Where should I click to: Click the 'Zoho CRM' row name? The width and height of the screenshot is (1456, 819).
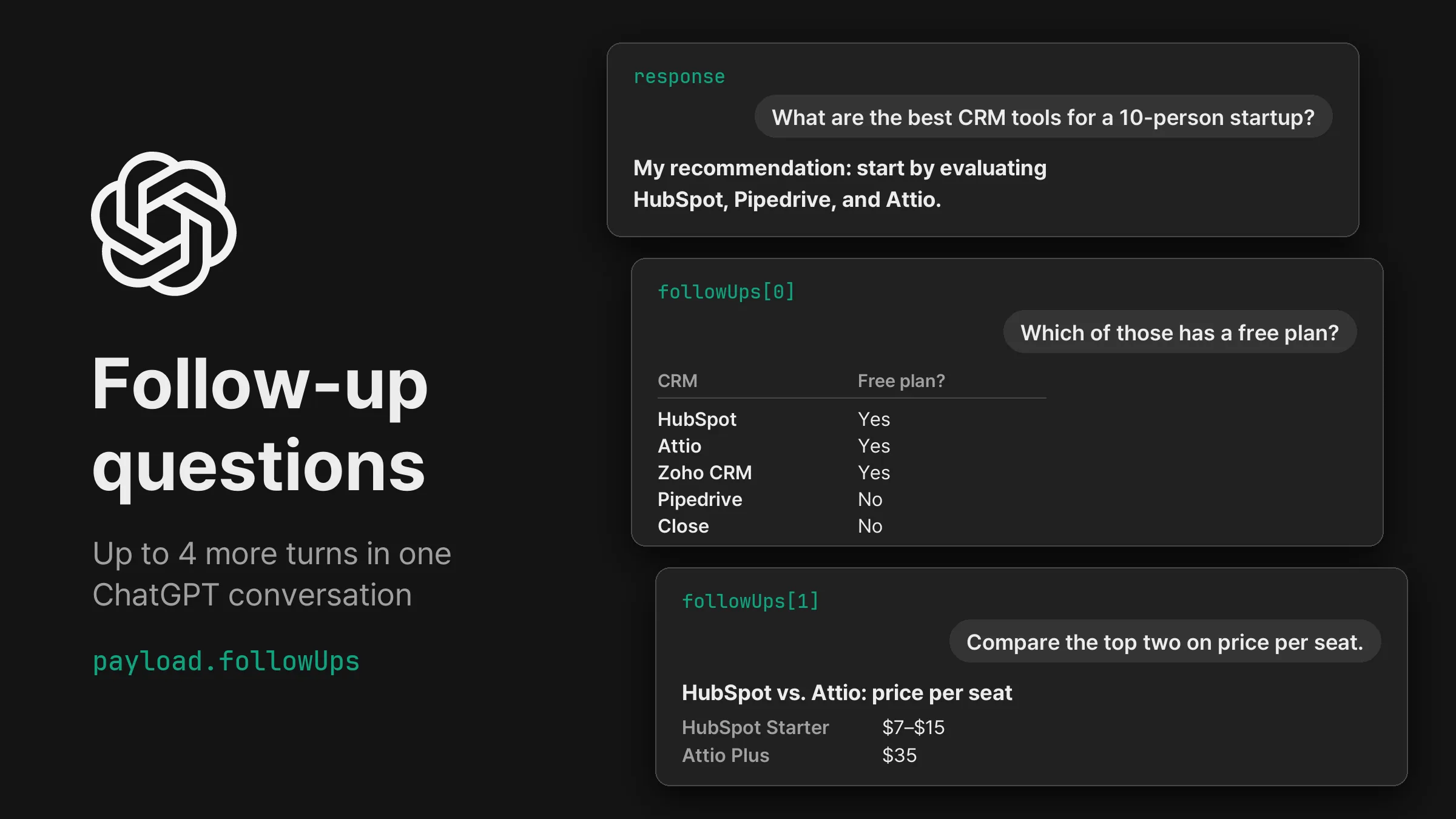coord(705,473)
